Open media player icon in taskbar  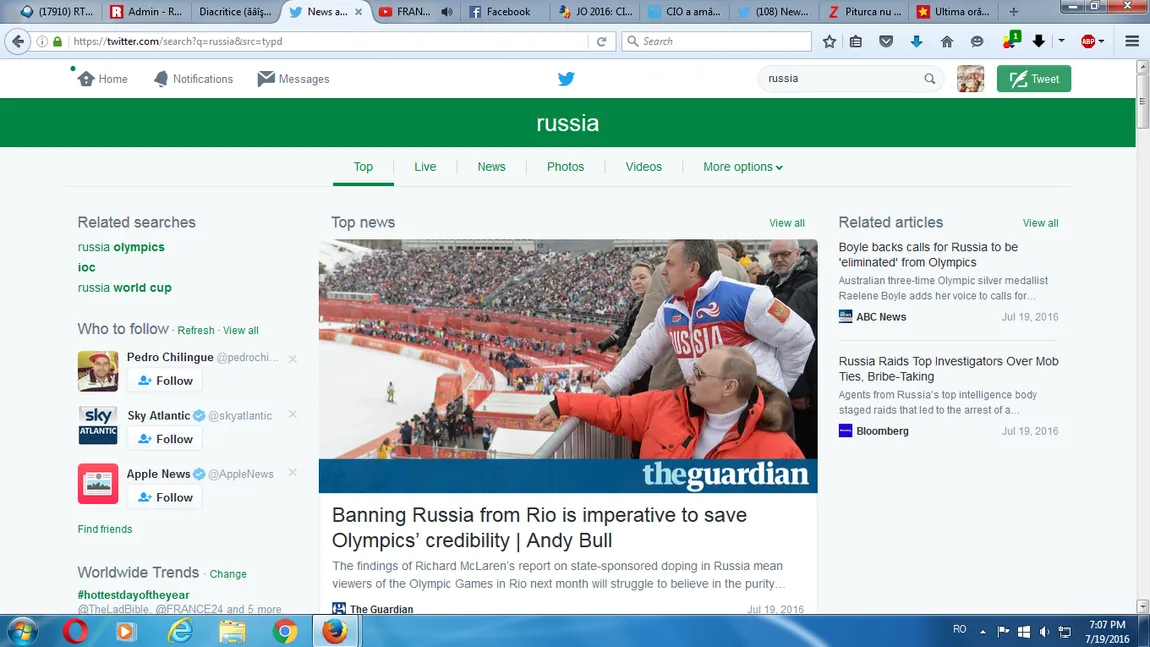tap(125, 631)
